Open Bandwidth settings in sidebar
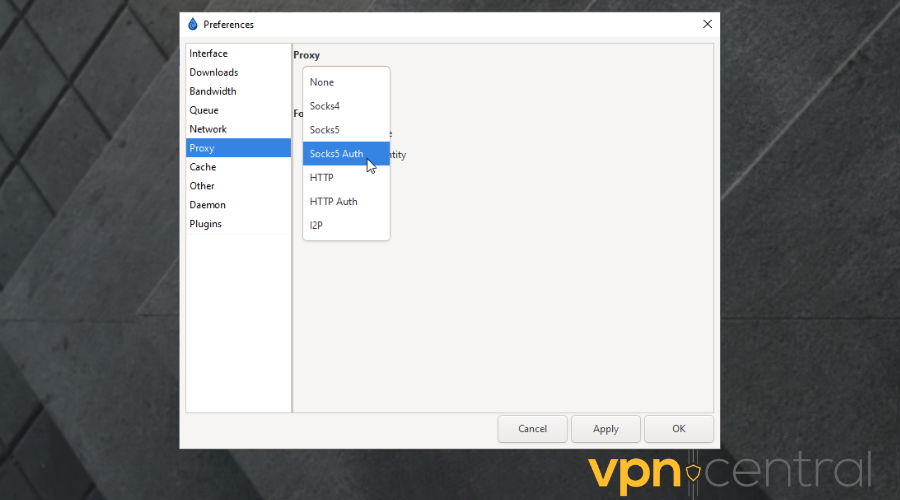Image resolution: width=900 pixels, height=500 pixels. tap(213, 92)
